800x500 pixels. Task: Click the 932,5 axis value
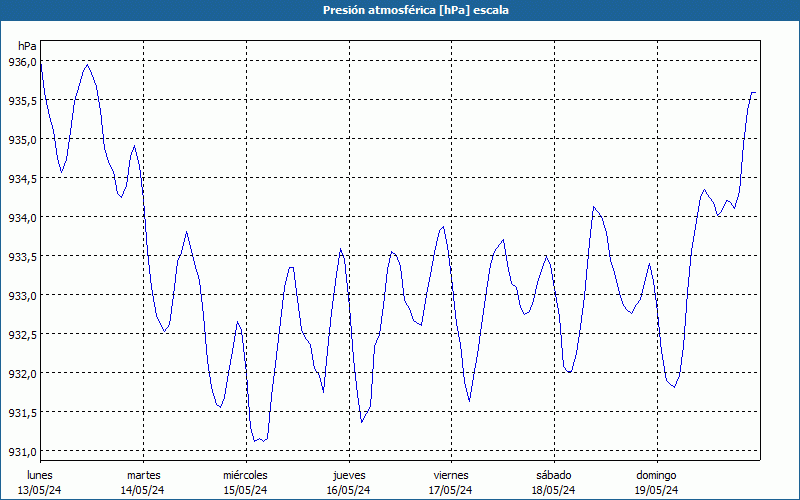(22, 335)
